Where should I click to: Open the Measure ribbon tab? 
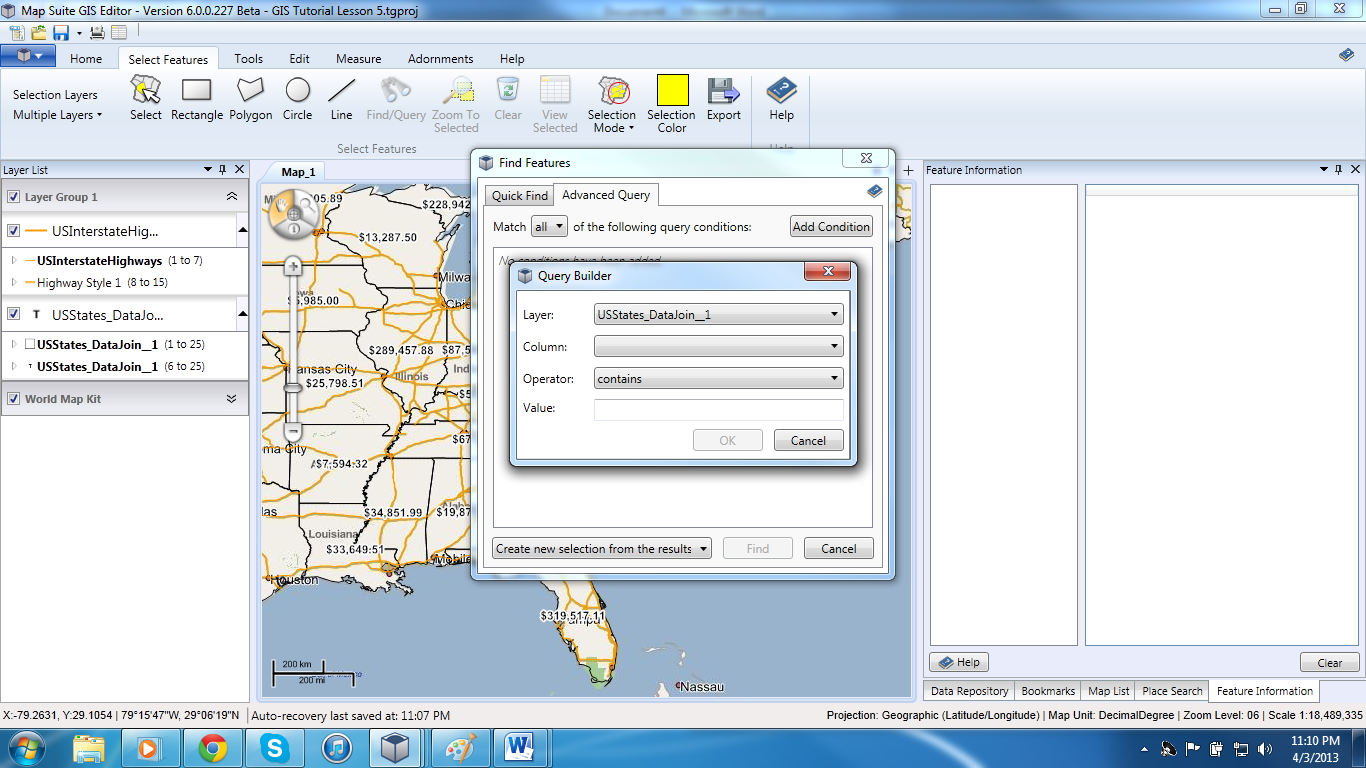357,58
